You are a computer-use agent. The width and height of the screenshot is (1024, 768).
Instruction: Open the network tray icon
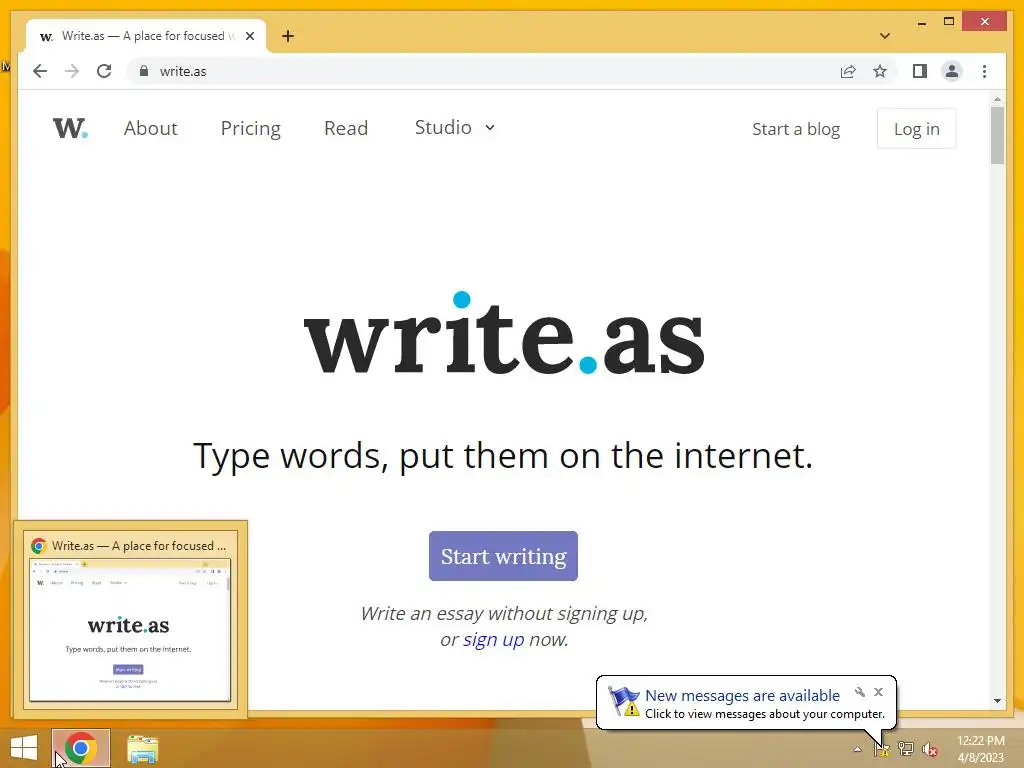pyautogui.click(x=905, y=749)
